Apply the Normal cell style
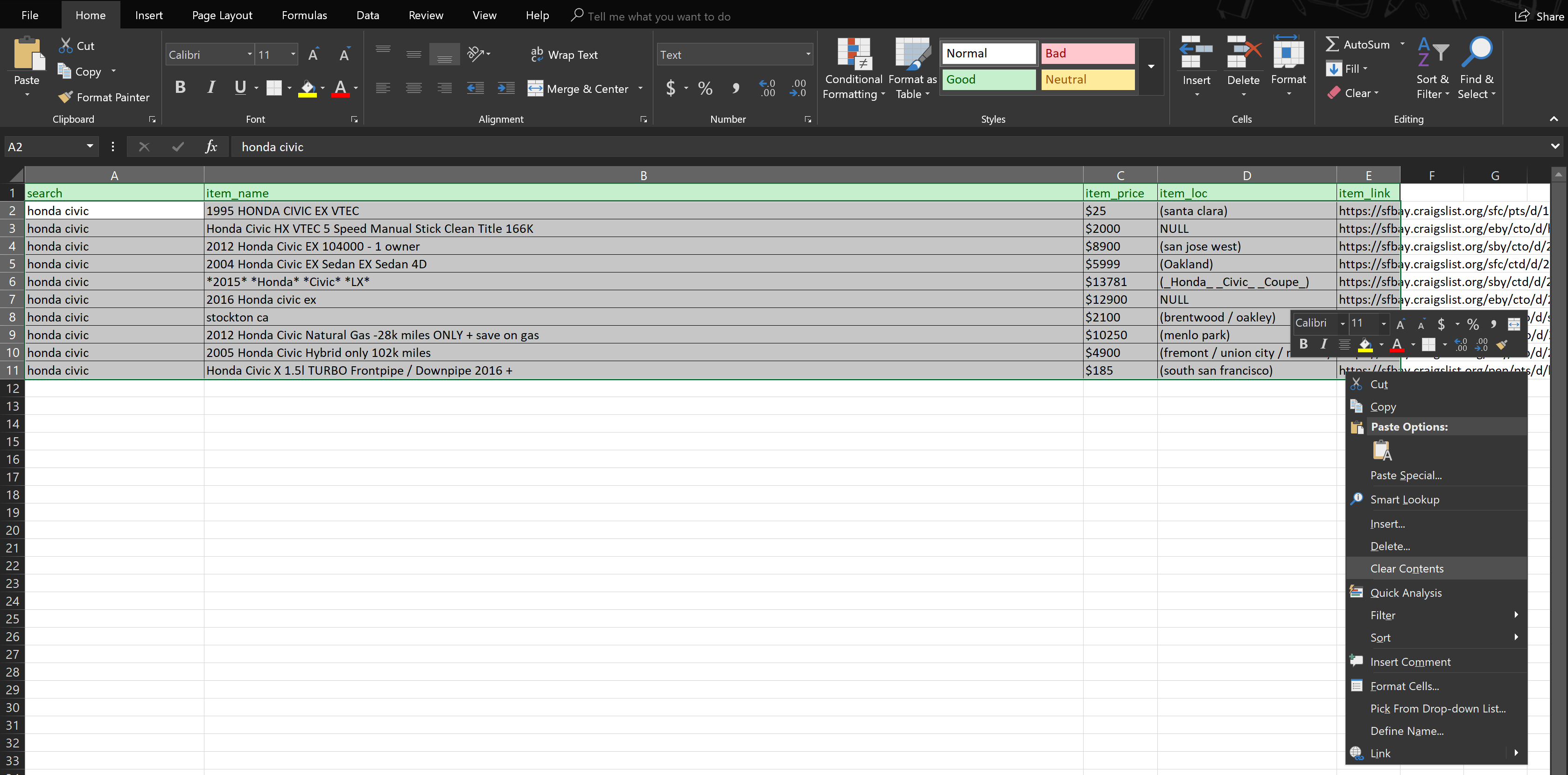 (988, 53)
